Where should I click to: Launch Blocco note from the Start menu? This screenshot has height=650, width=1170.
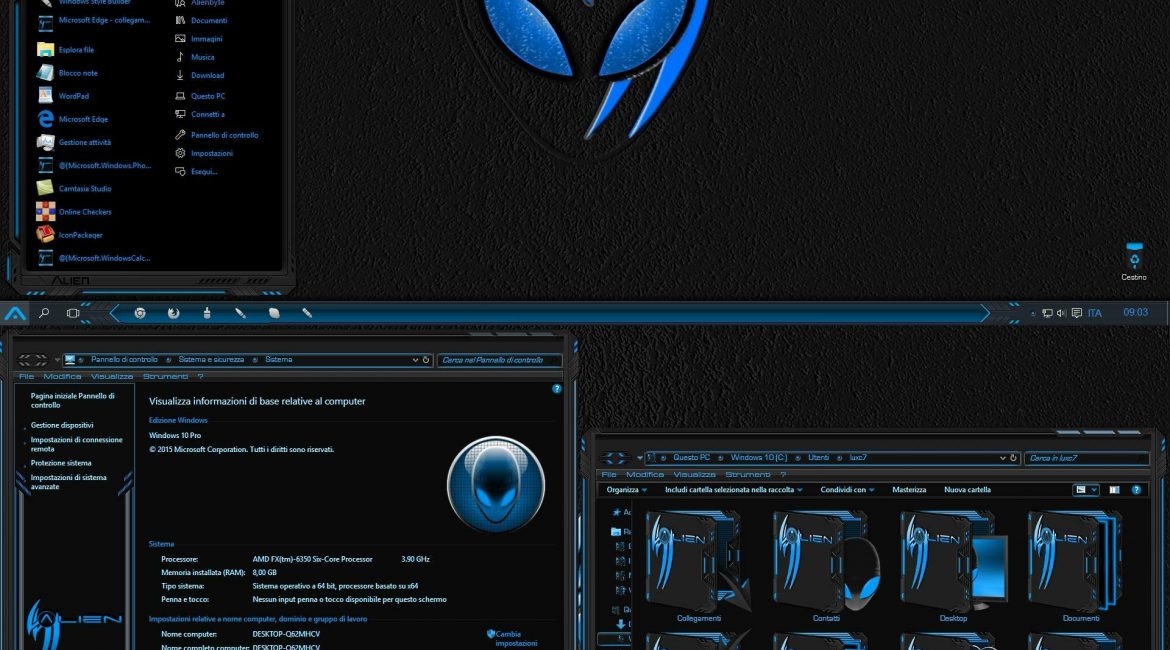pos(67,73)
